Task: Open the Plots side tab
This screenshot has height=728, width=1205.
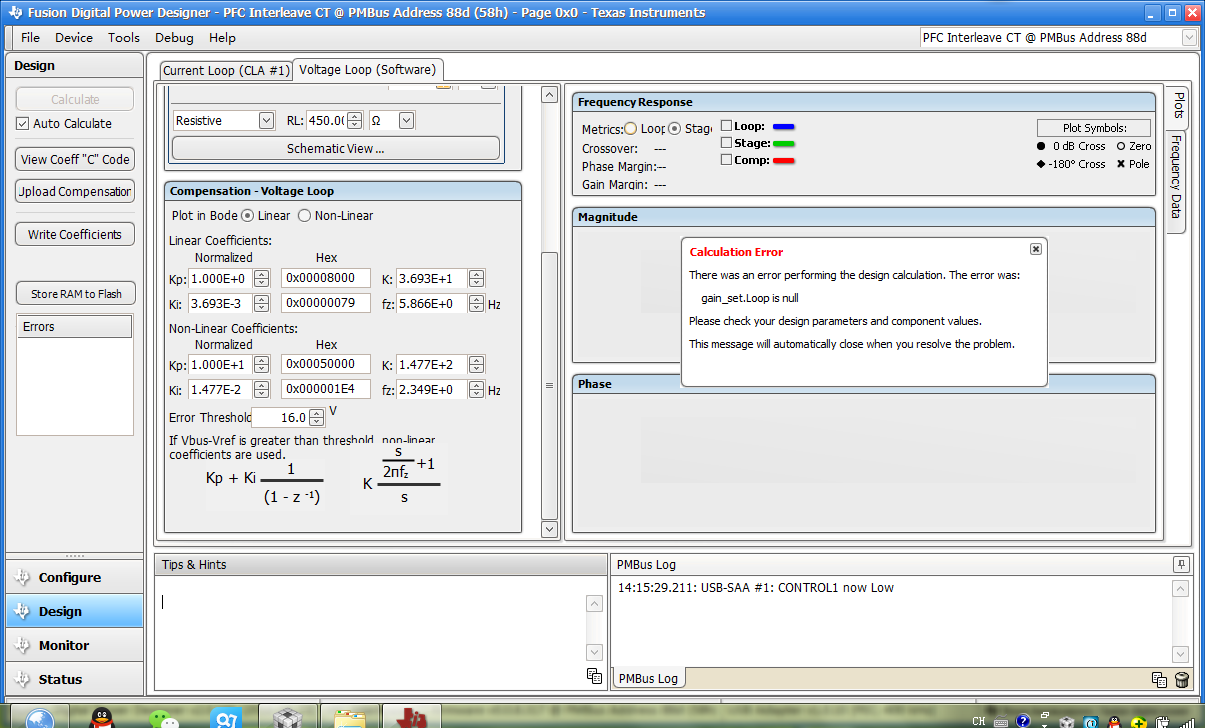Action: [x=1178, y=106]
